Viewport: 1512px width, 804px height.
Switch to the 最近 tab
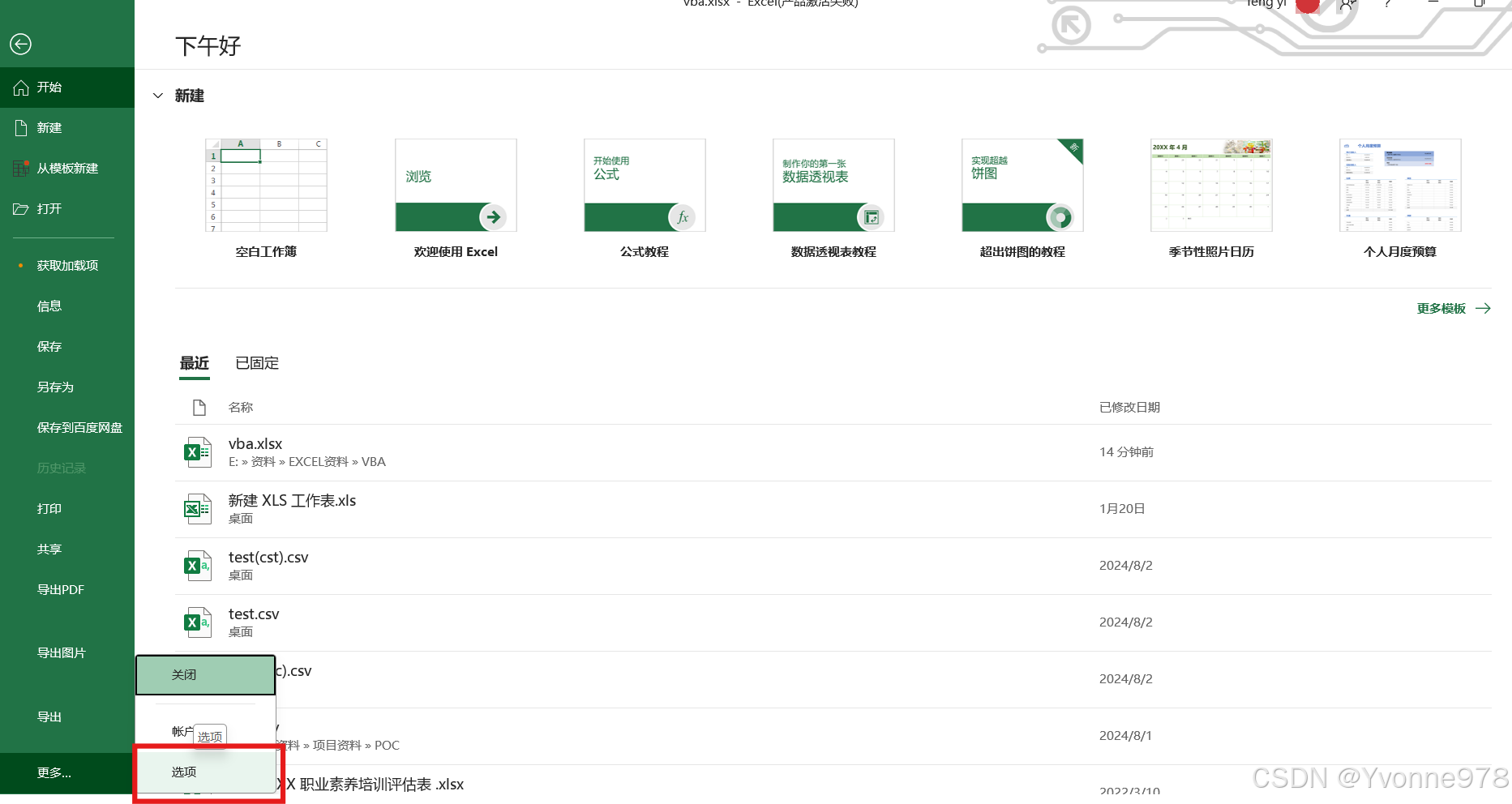click(x=195, y=363)
